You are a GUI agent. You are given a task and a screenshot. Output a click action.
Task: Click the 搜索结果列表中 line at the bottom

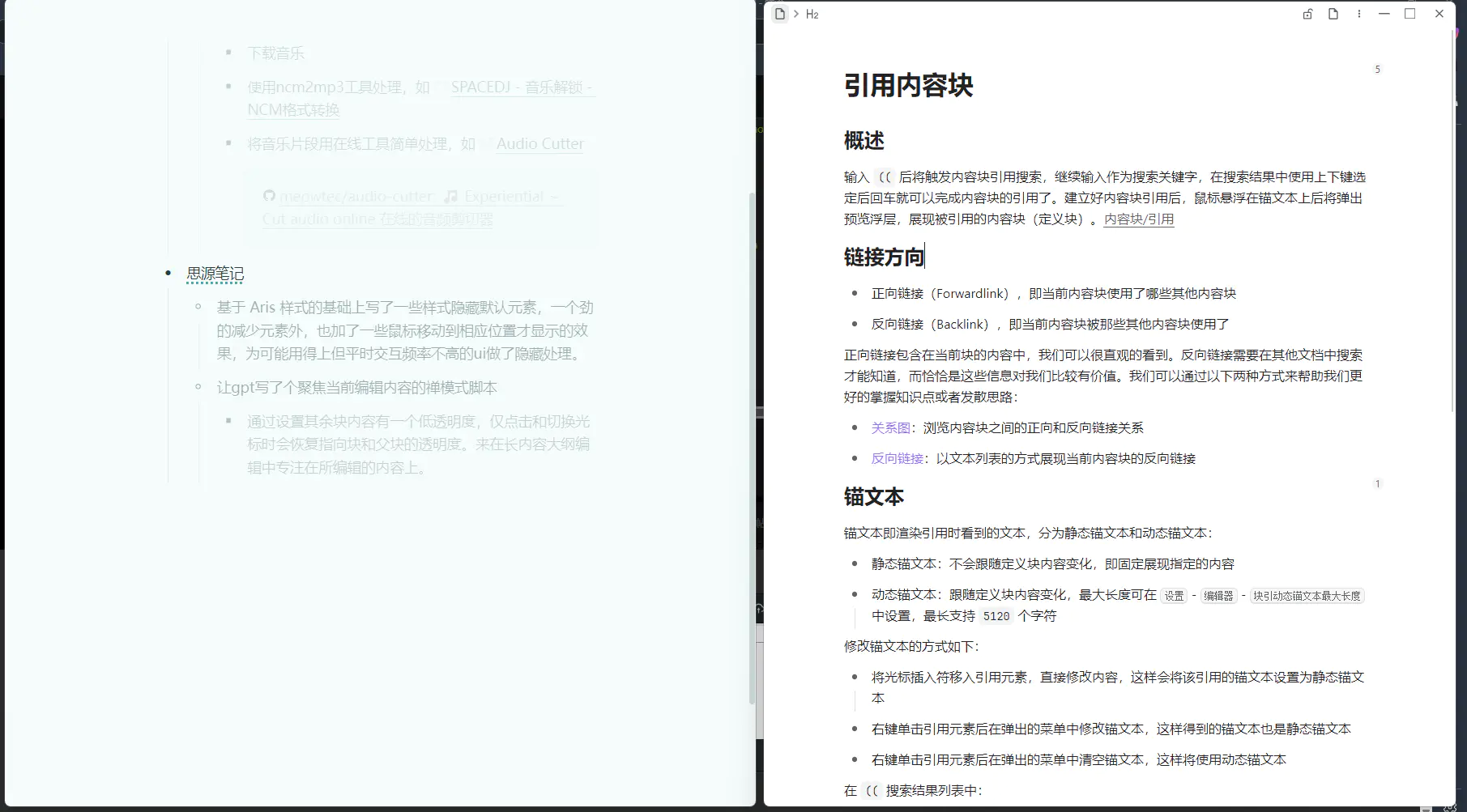click(913, 791)
